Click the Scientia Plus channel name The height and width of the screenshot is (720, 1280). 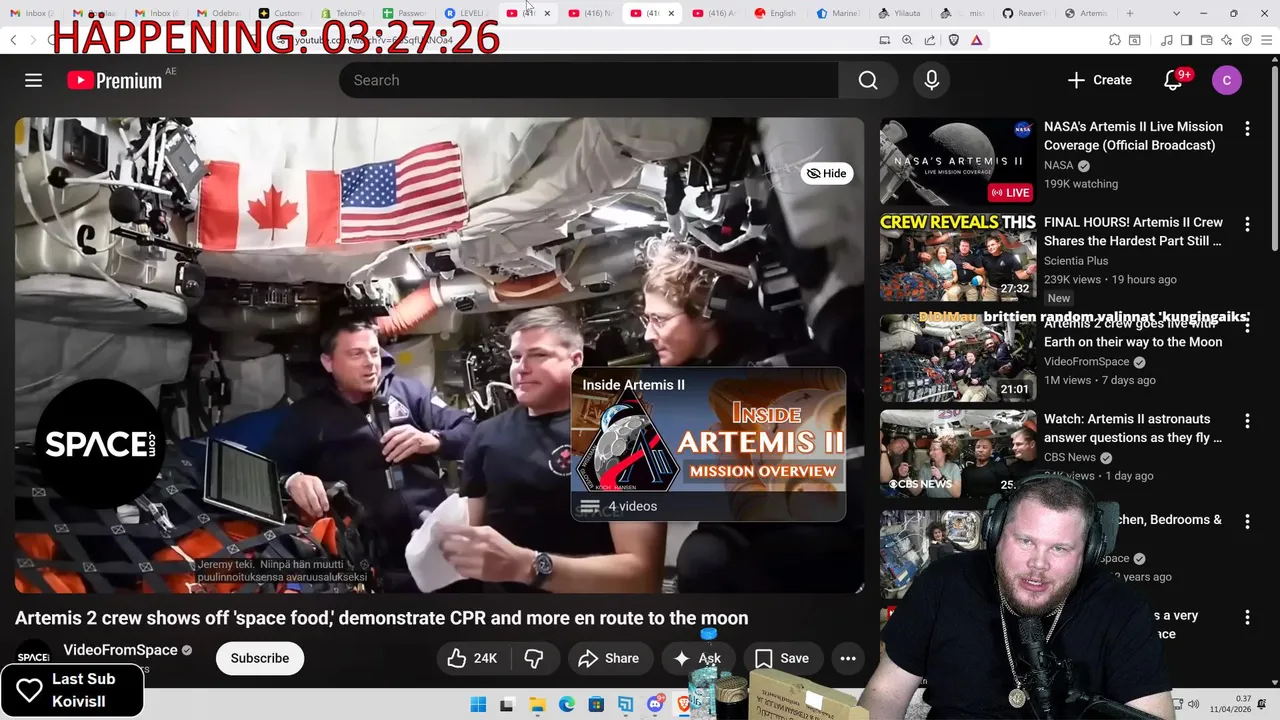[x=1076, y=260]
